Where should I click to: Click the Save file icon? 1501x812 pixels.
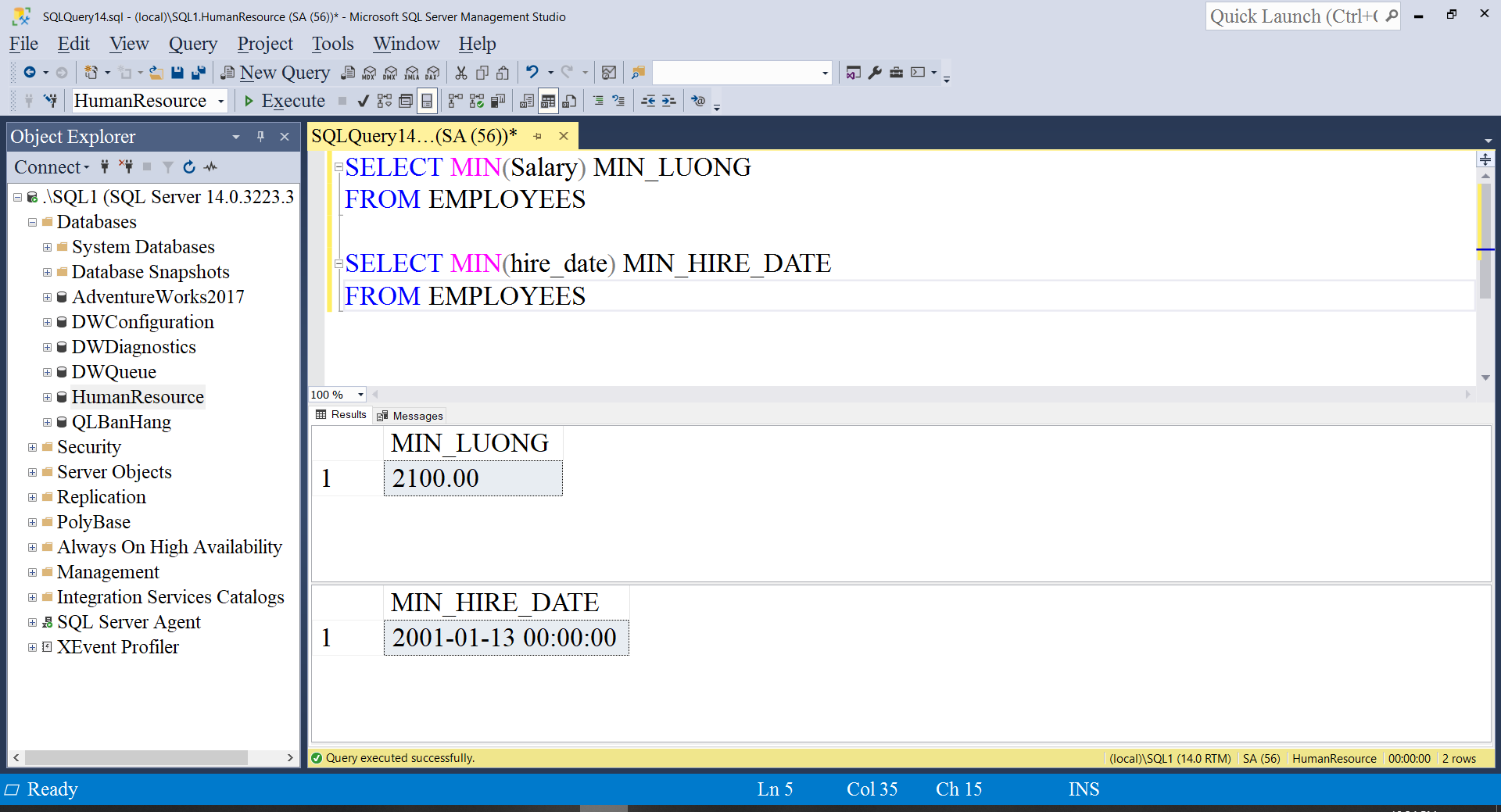coord(177,73)
